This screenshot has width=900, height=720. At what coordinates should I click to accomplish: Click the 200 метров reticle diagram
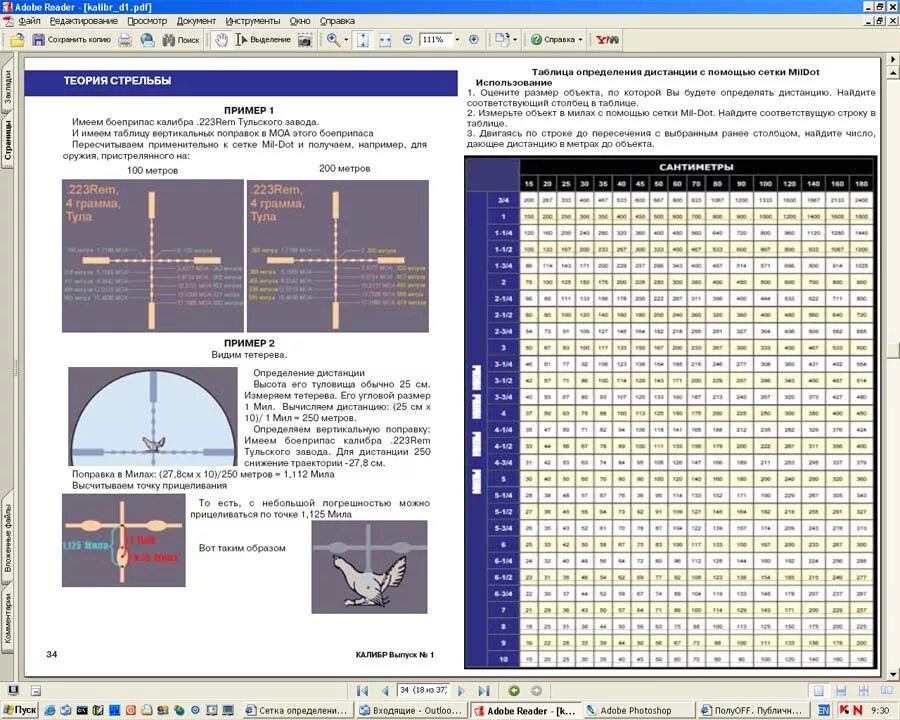338,256
